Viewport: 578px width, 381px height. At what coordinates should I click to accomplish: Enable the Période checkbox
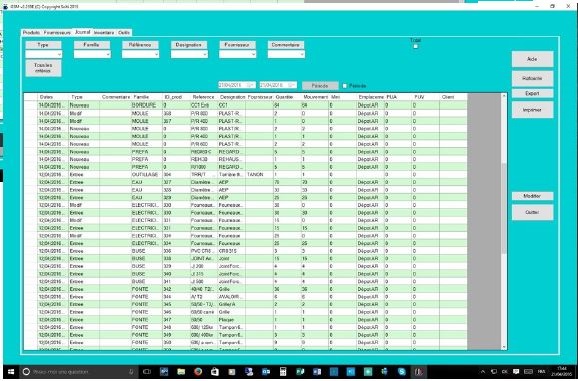[345, 86]
